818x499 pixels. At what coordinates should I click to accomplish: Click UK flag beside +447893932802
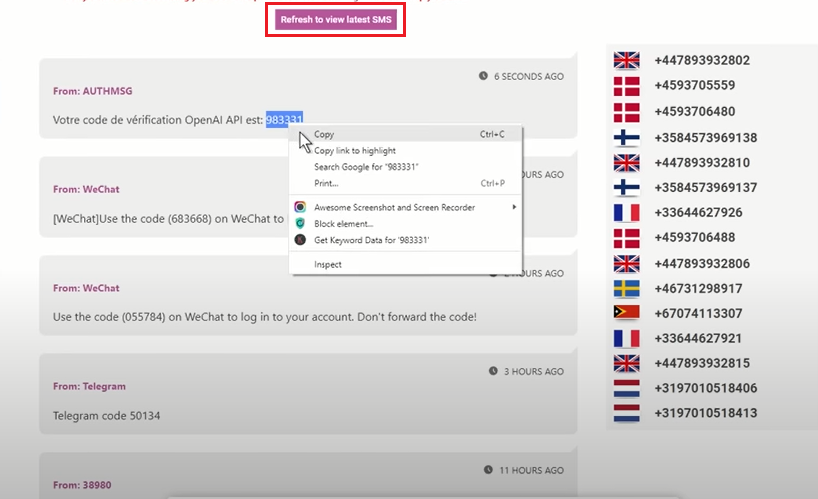click(627, 60)
